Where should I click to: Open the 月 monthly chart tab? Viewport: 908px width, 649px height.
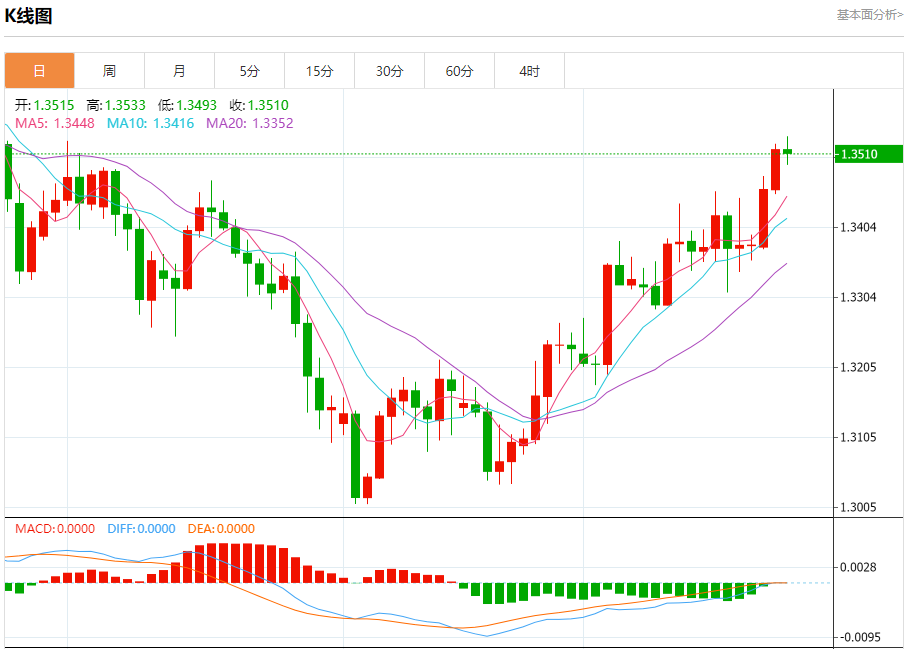pos(179,71)
